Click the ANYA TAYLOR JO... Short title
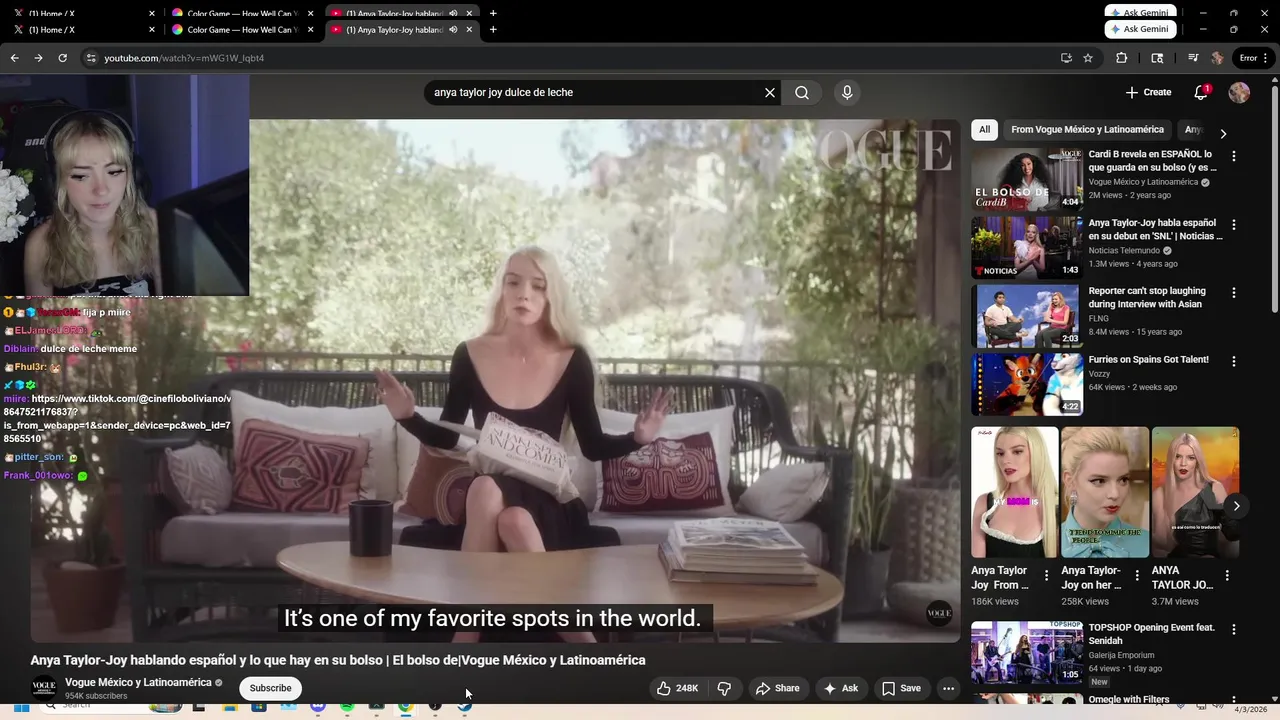 [1182, 577]
